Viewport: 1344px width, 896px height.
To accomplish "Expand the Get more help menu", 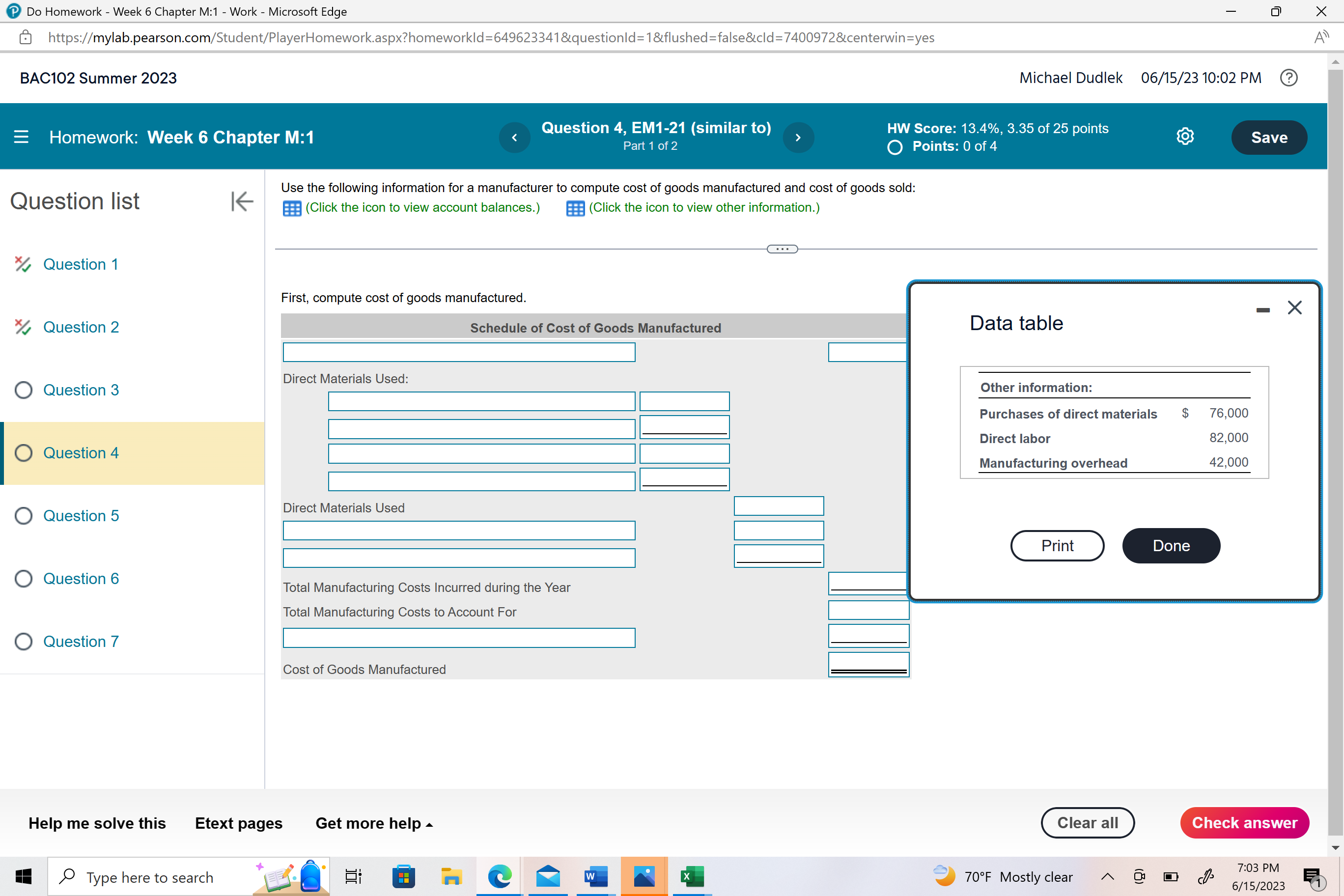I will point(374,823).
